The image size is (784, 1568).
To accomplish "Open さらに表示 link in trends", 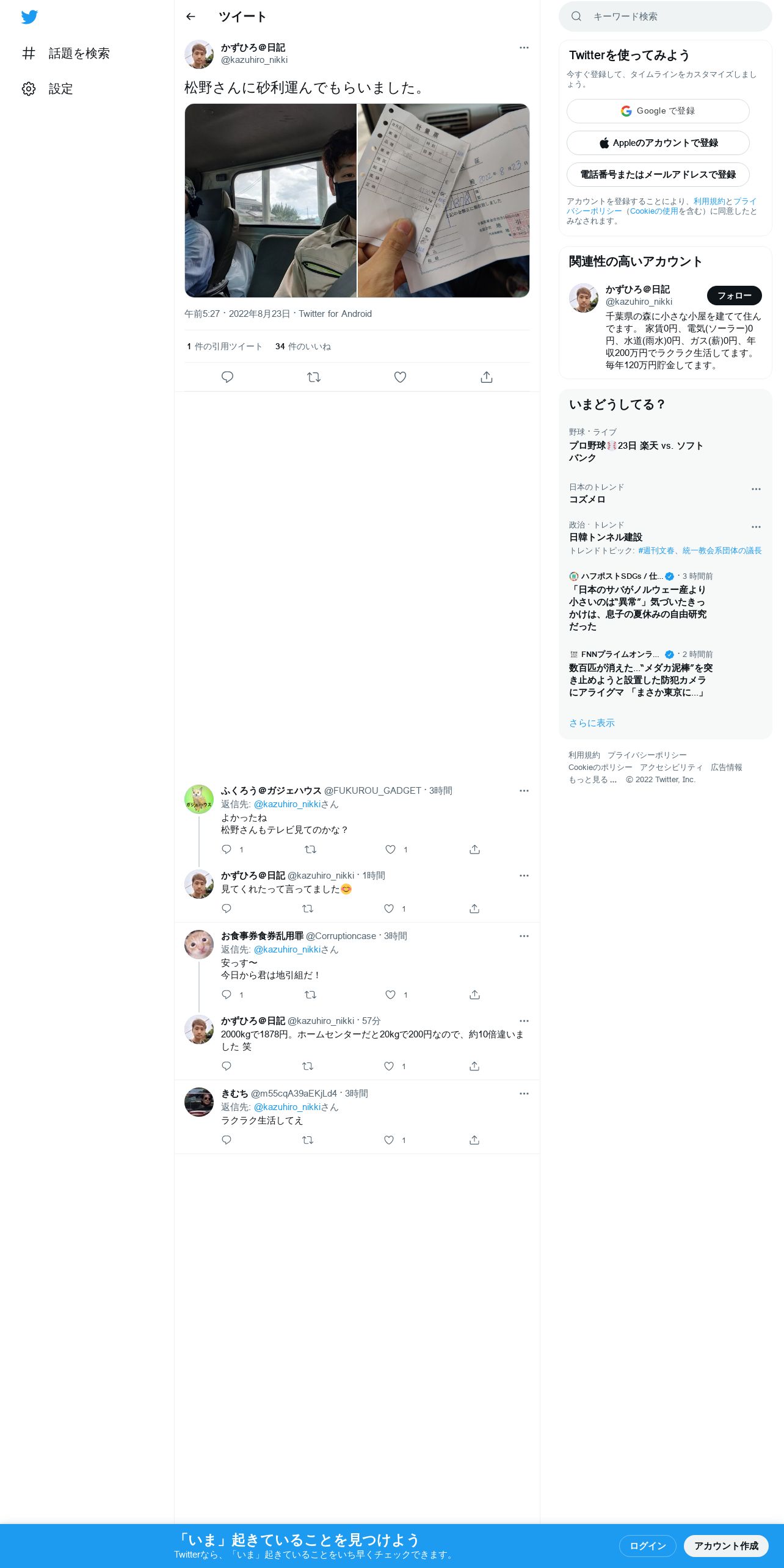I will [x=592, y=723].
